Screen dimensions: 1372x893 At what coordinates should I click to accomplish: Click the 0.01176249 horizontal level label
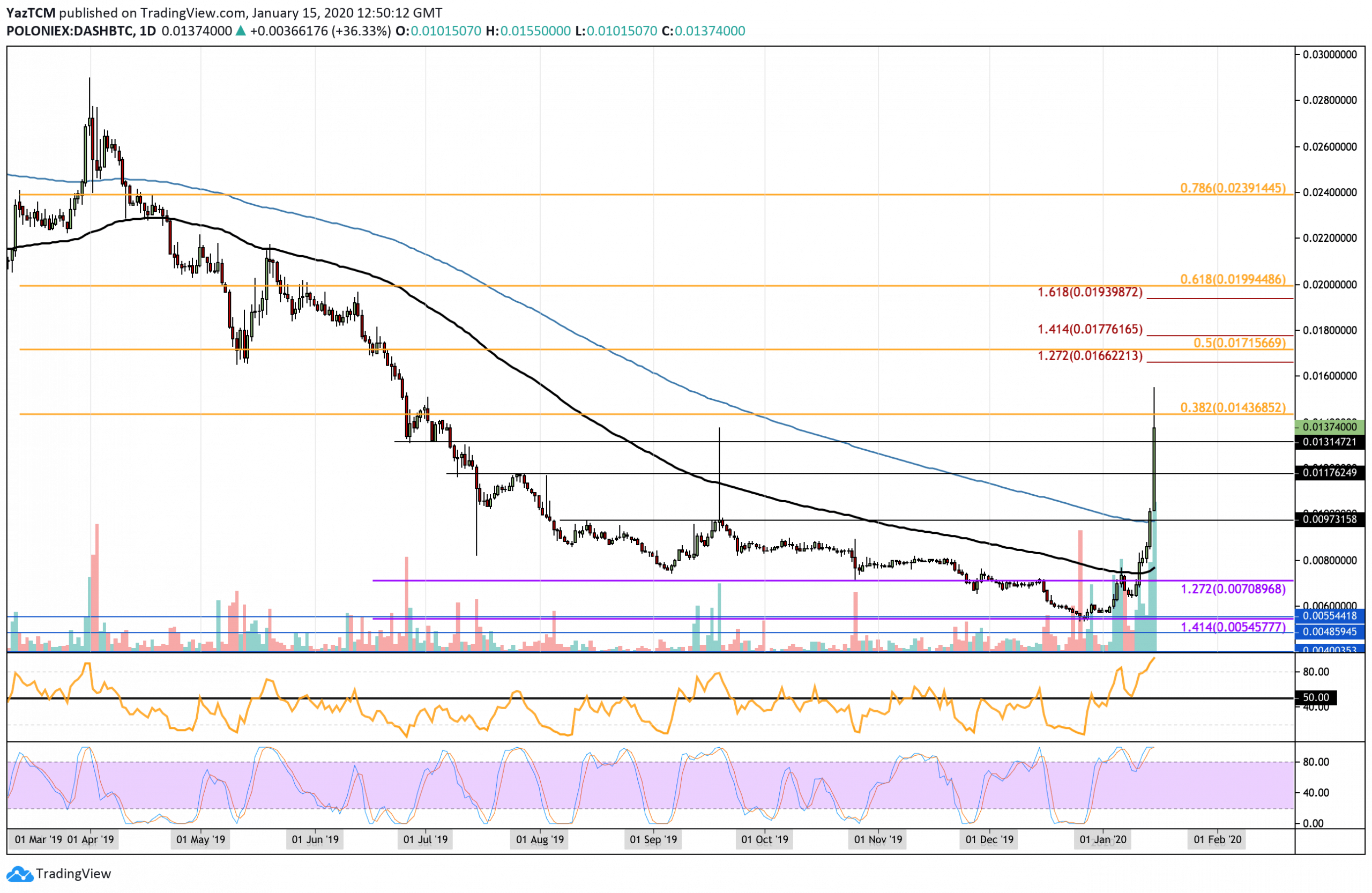pyautogui.click(x=1329, y=473)
